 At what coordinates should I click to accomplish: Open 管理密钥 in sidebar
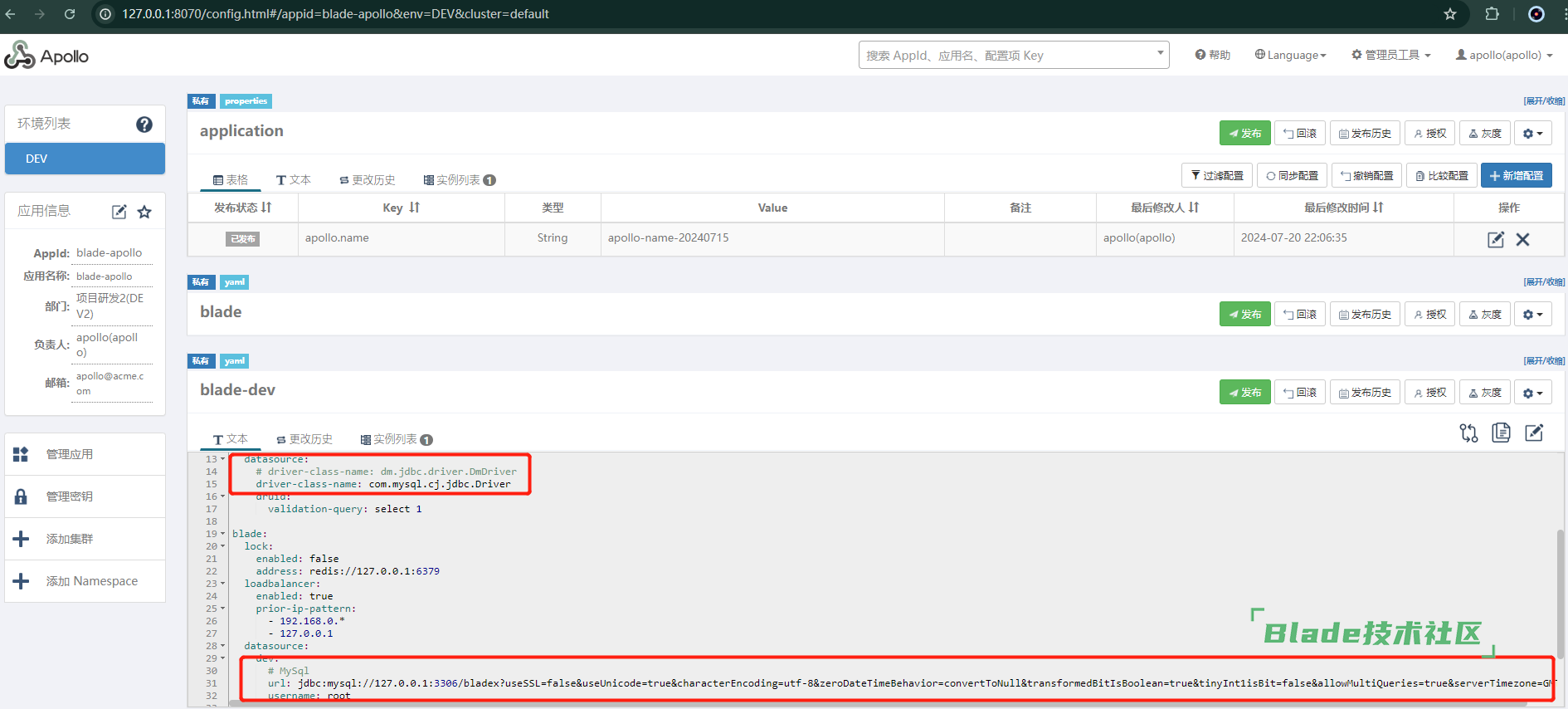(x=85, y=496)
